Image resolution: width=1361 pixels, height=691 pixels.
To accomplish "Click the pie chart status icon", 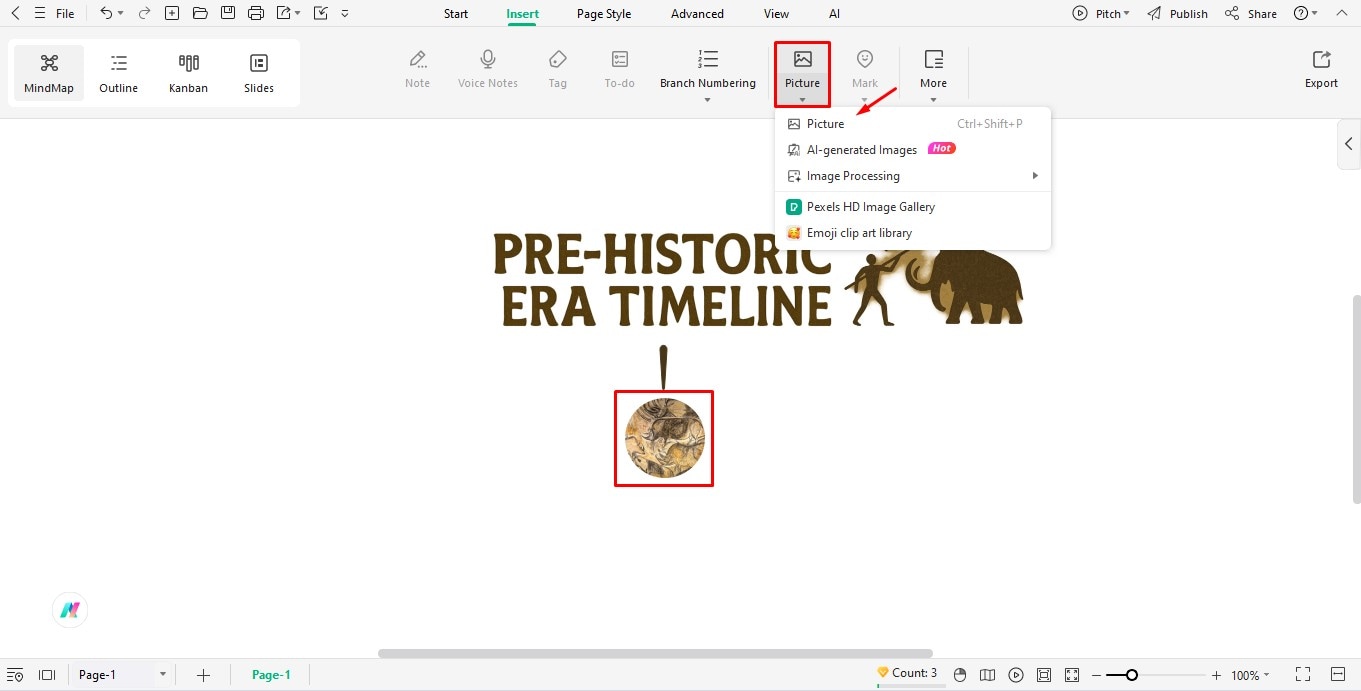I will tap(960, 675).
